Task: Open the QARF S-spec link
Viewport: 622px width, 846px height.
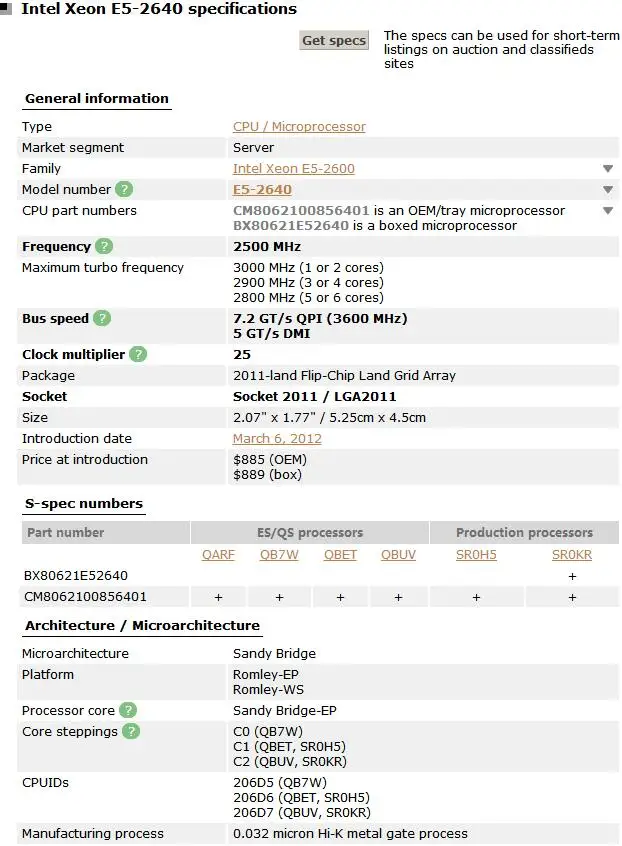Action: tap(218, 555)
